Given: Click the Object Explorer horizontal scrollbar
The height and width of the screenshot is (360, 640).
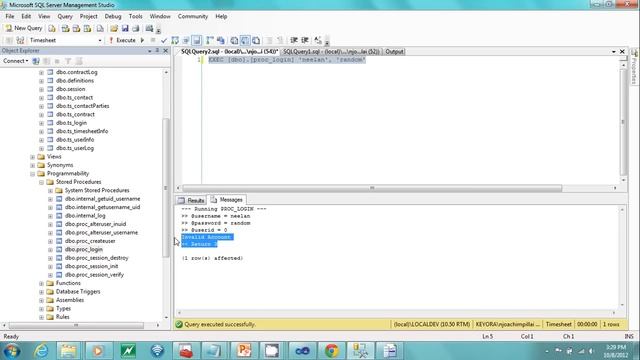Looking at the screenshot, I should coord(76,325).
